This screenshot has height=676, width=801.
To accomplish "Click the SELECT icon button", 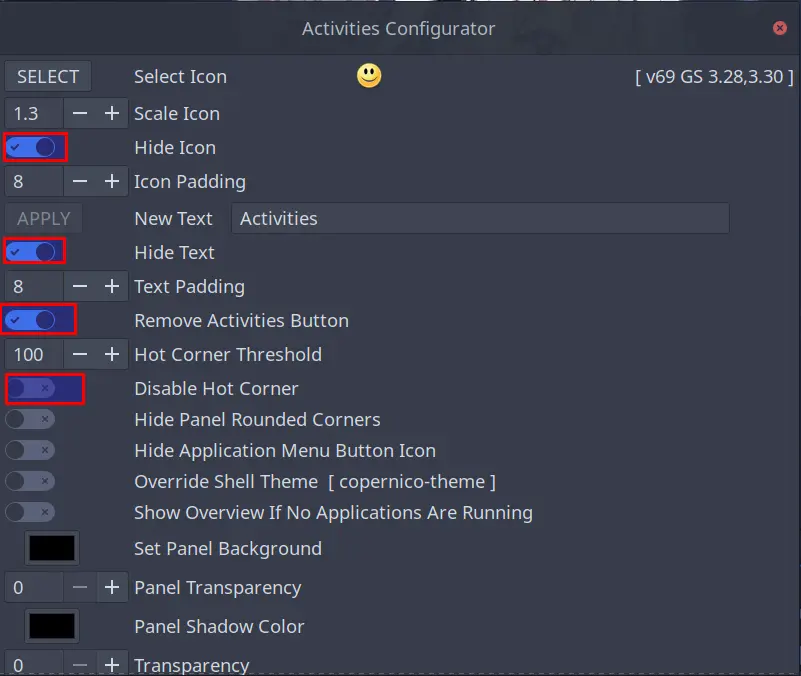I will [48, 77].
